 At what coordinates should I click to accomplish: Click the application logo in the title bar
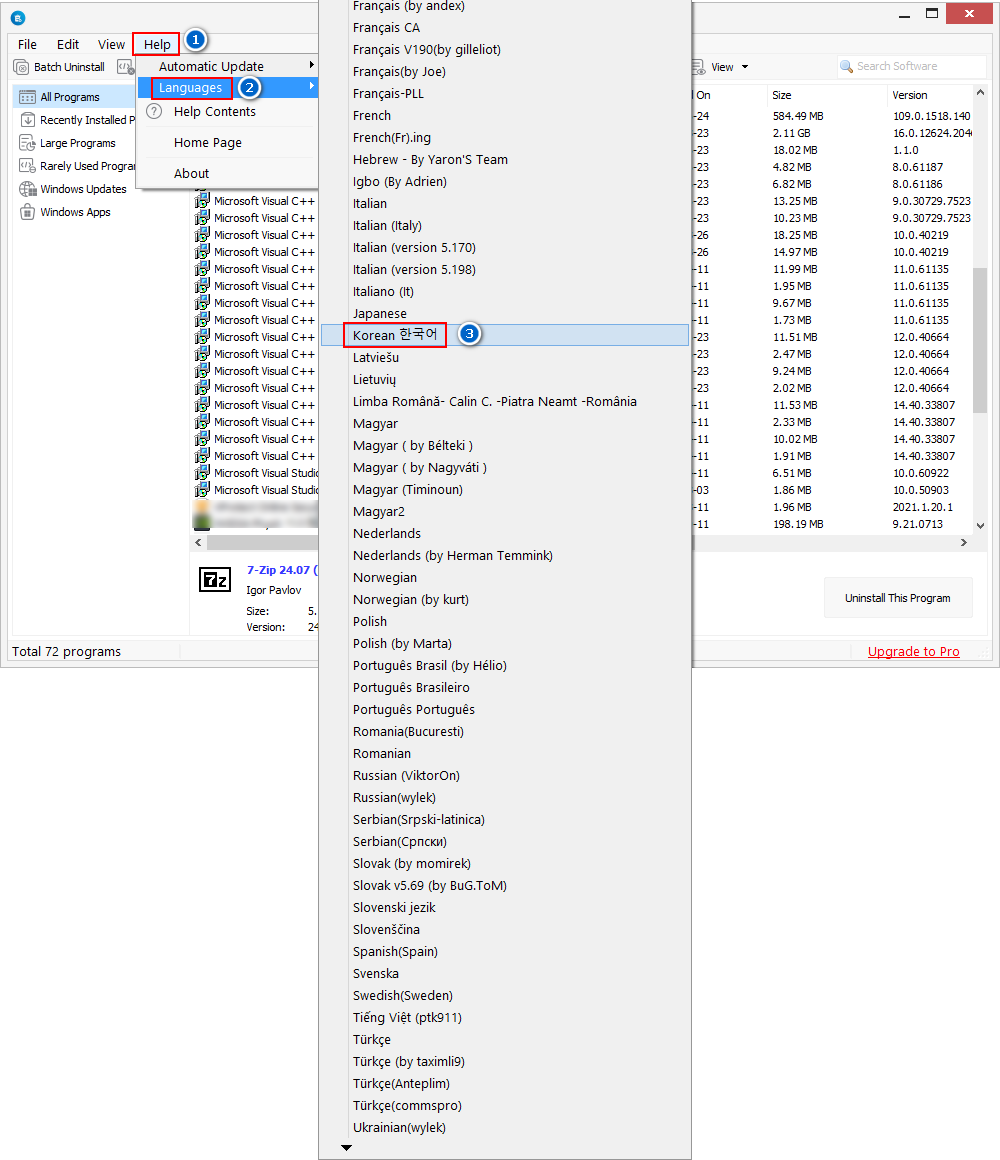[18, 18]
